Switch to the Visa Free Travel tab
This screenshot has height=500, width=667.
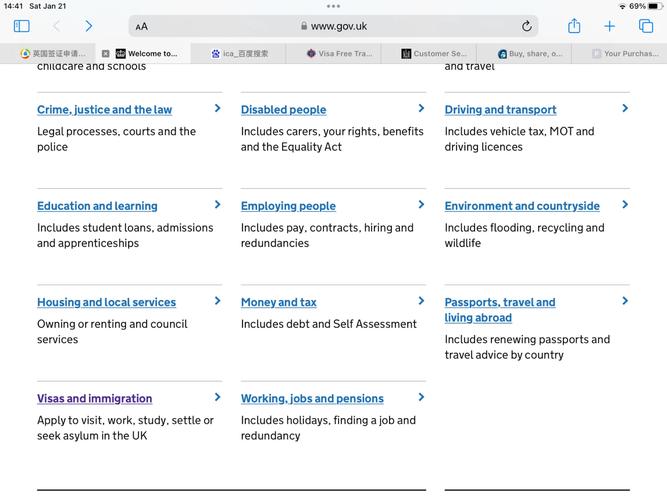pyautogui.click(x=339, y=54)
